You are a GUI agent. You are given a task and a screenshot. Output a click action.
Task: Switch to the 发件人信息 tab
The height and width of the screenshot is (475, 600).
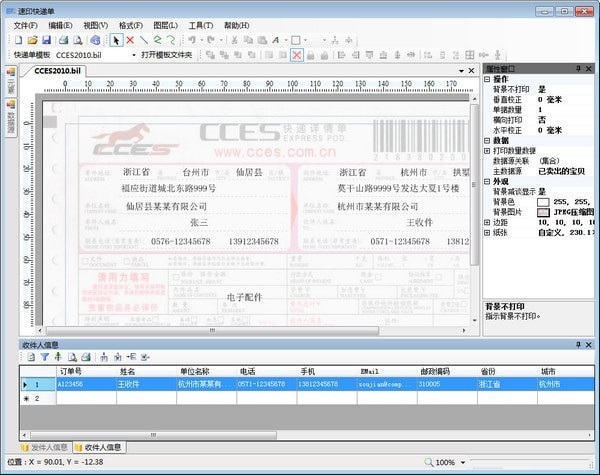(x=46, y=447)
